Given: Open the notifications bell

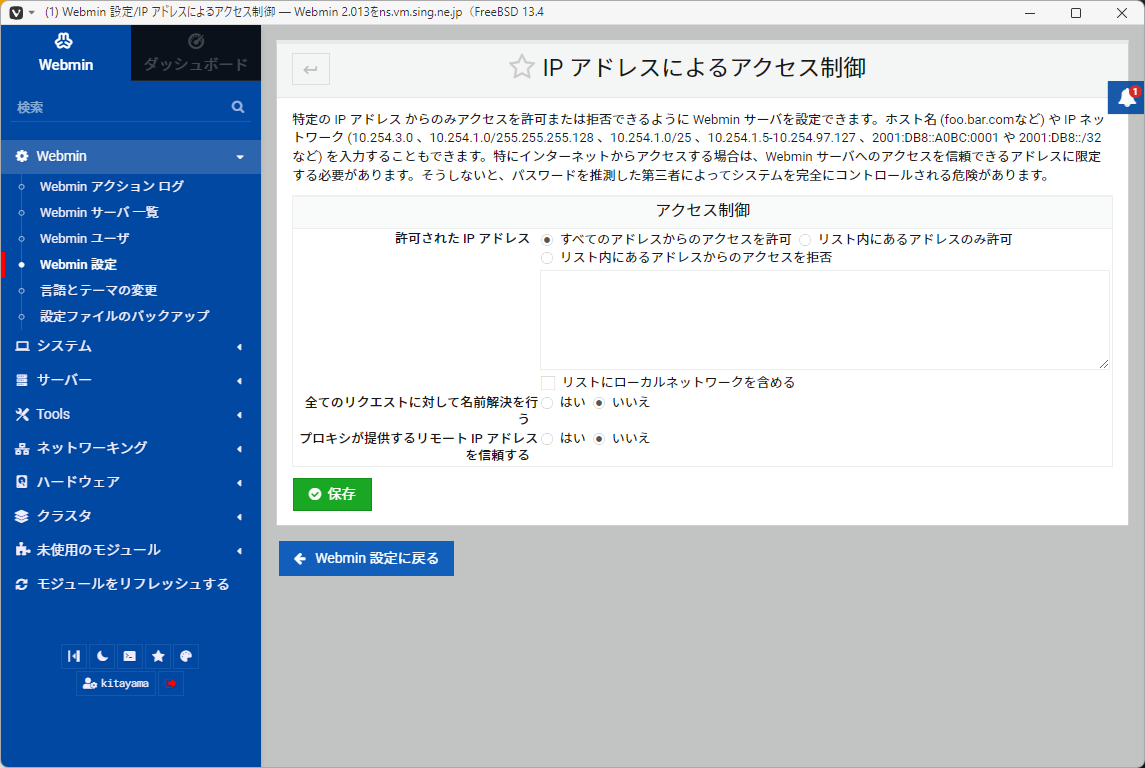Looking at the screenshot, I should [x=1127, y=98].
